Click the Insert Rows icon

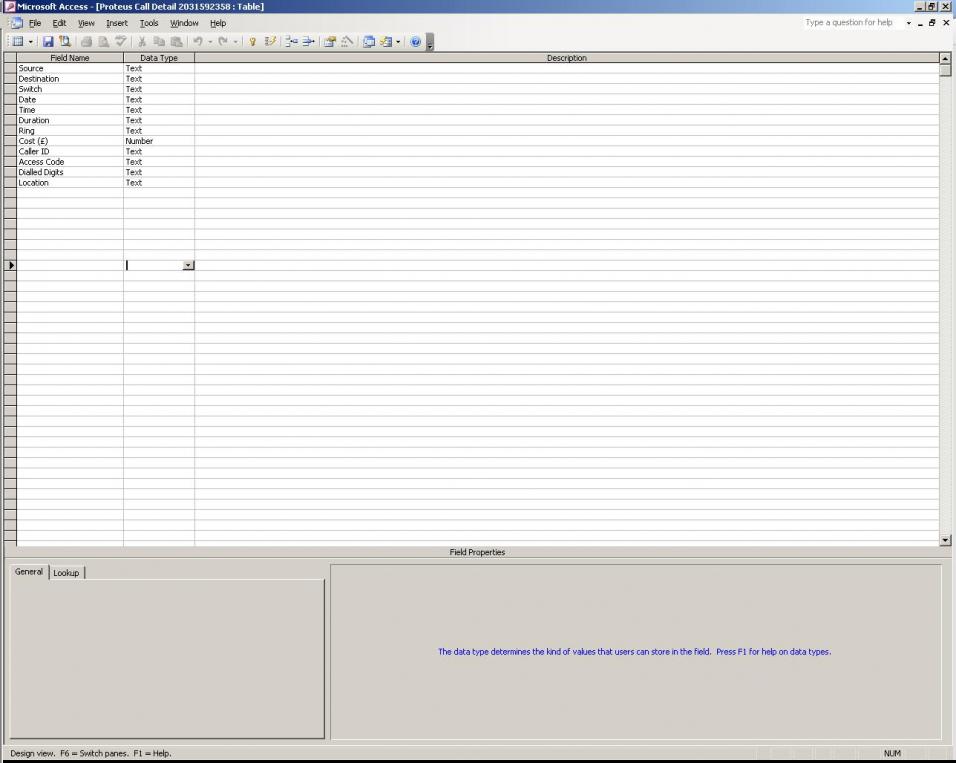(291, 41)
